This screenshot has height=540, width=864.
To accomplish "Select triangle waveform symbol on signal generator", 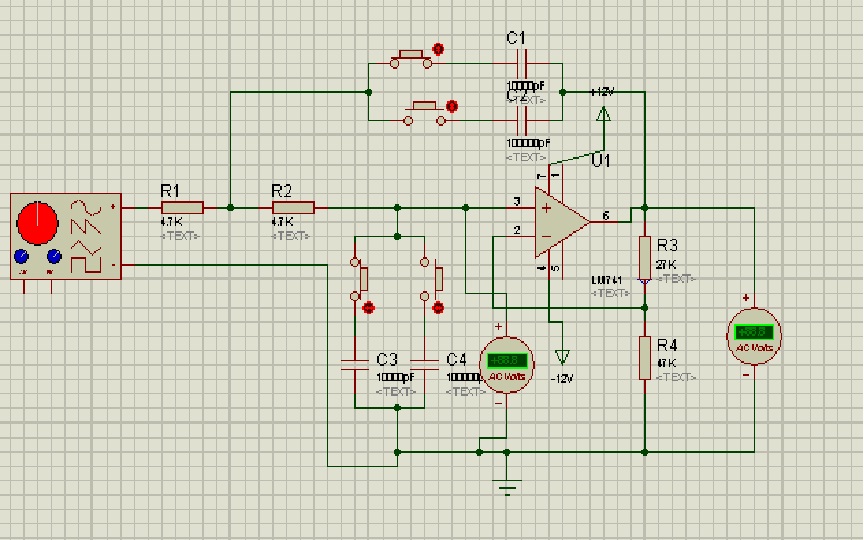I will pyautogui.click(x=86, y=246).
